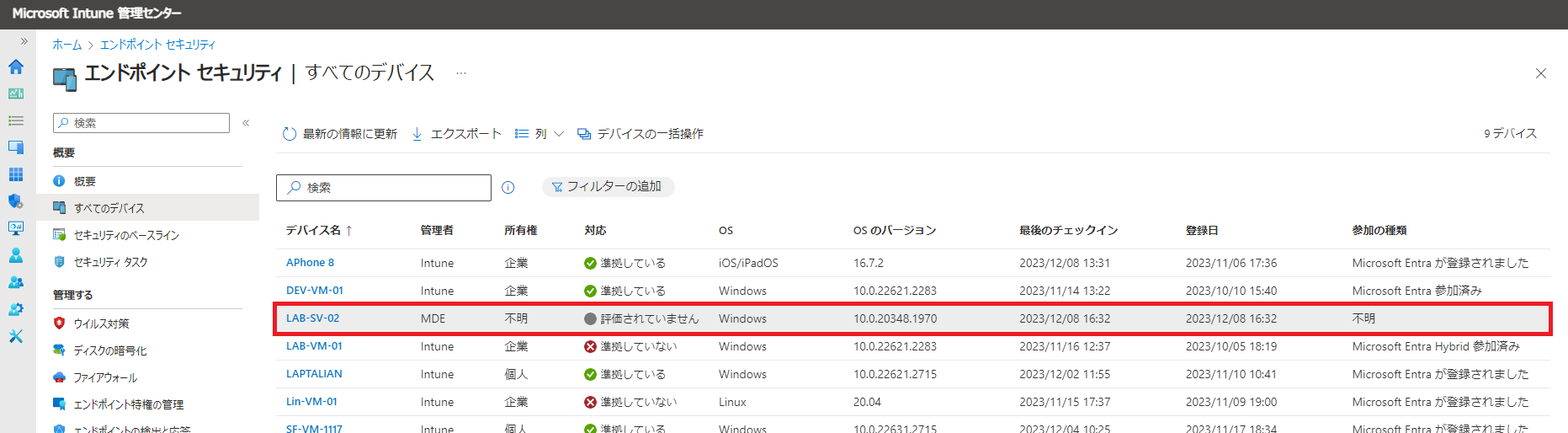
Task: Open the Users icon in left rail
Action: click(16, 255)
